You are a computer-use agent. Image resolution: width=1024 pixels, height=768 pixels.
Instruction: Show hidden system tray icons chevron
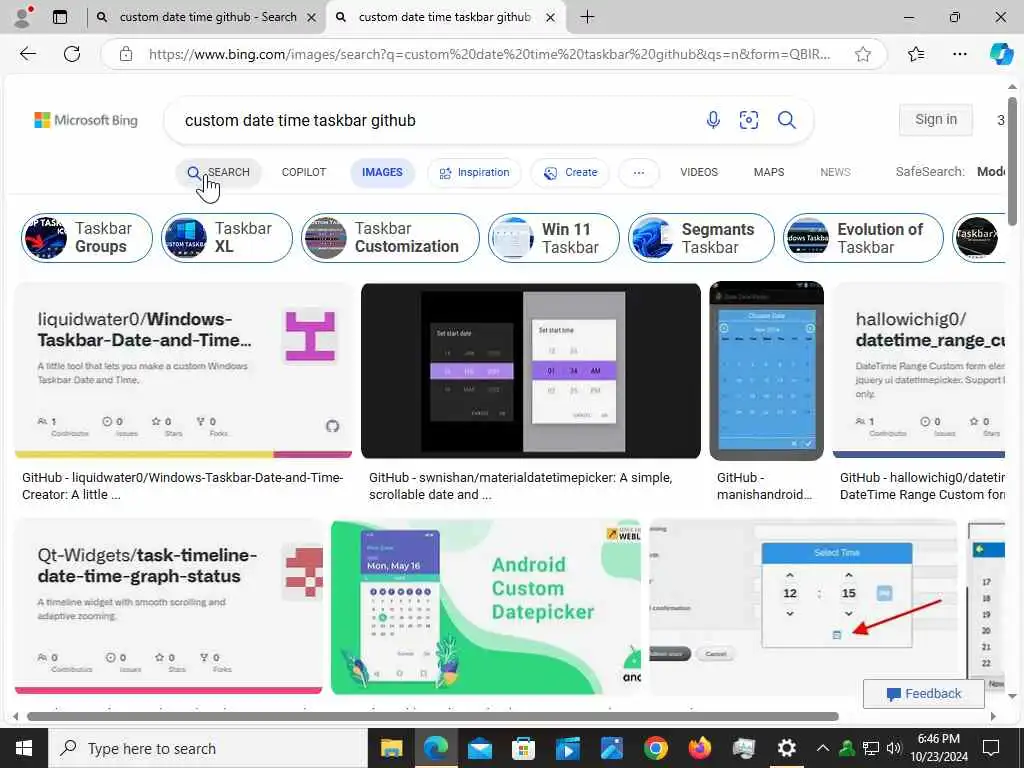coord(823,748)
